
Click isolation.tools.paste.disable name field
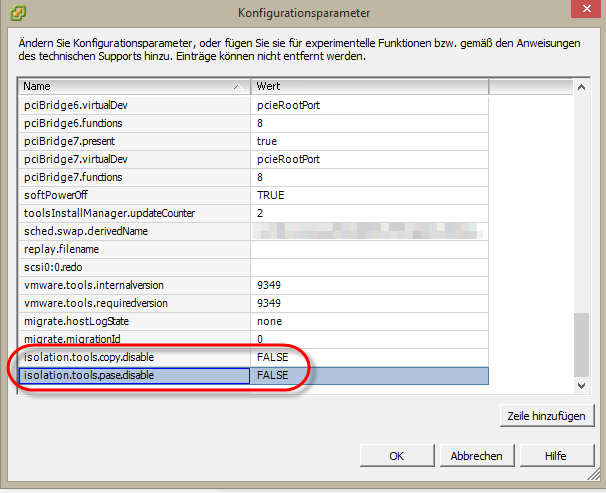134,376
